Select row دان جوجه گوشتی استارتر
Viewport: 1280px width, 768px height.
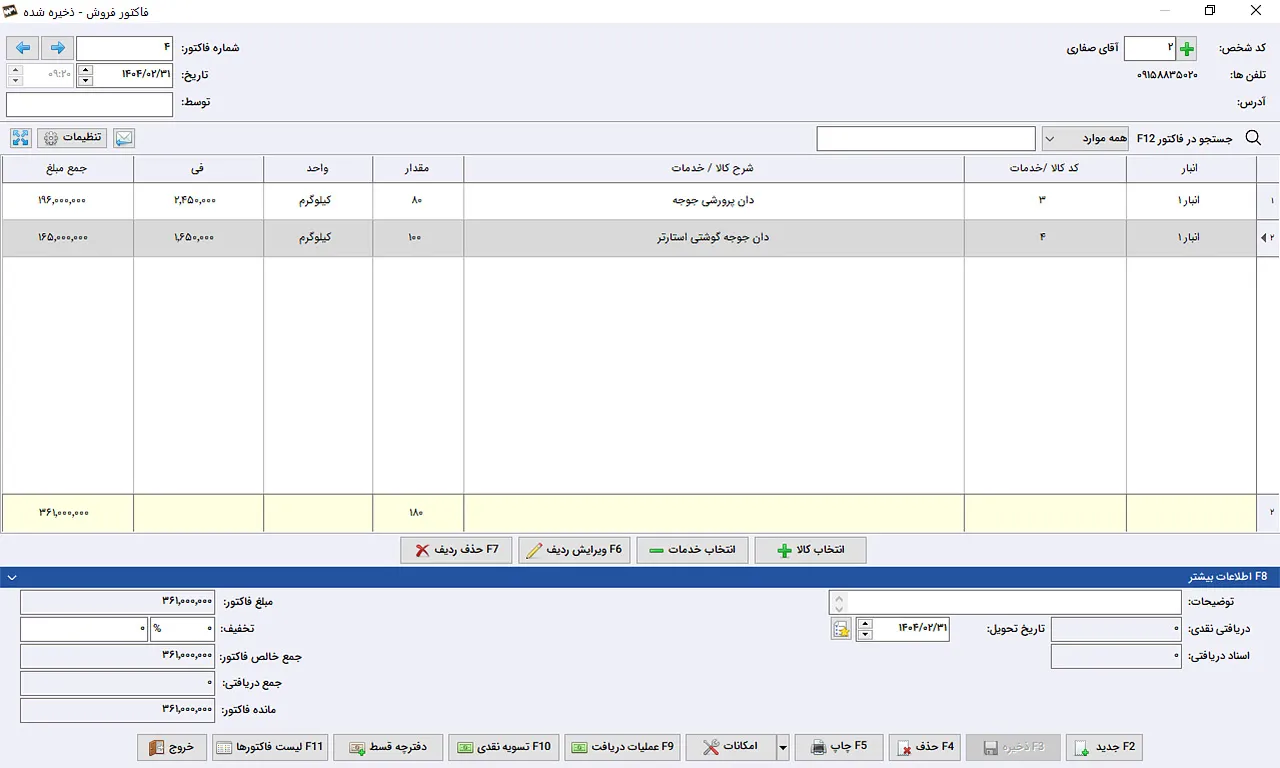[x=640, y=238]
